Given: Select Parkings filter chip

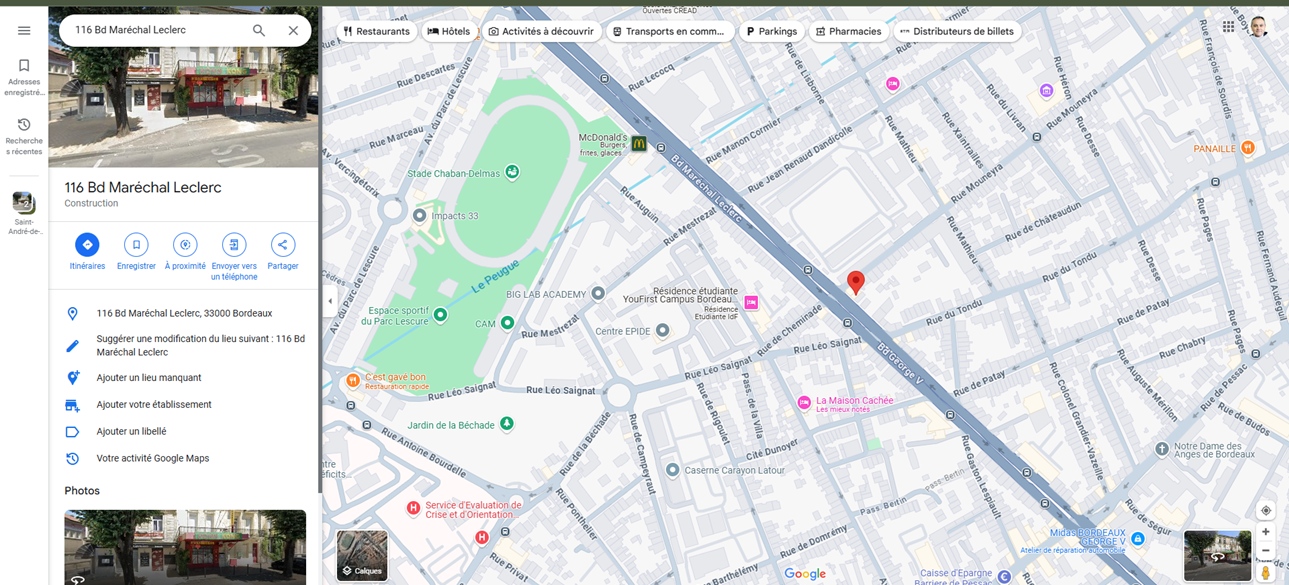Looking at the screenshot, I should pos(771,31).
